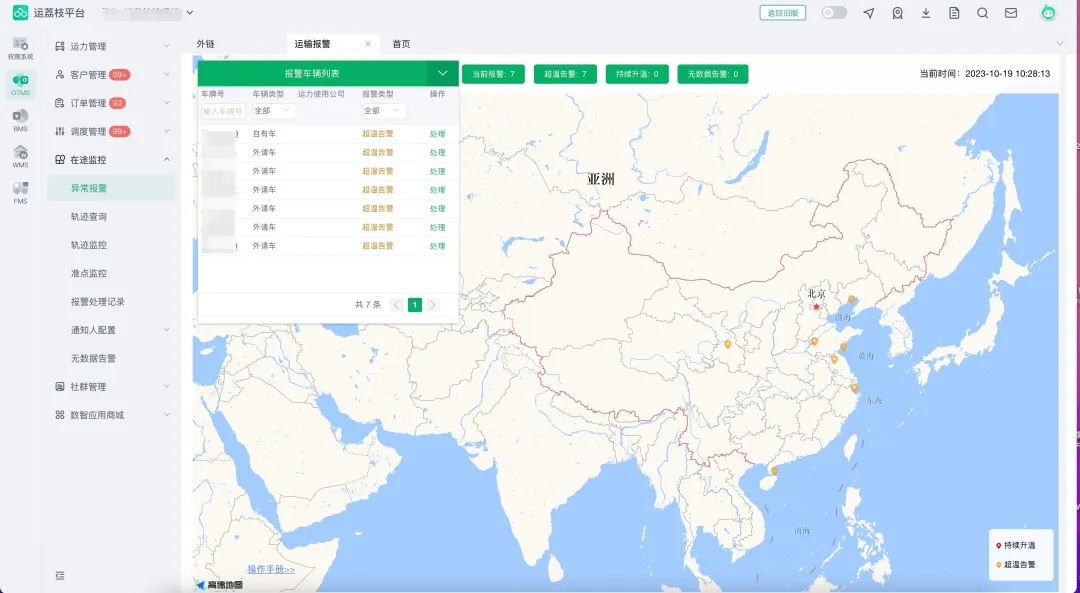Image resolution: width=1080 pixels, height=593 pixels.
Task: Click the orange pin near 东海 coast
Action: tap(854, 388)
